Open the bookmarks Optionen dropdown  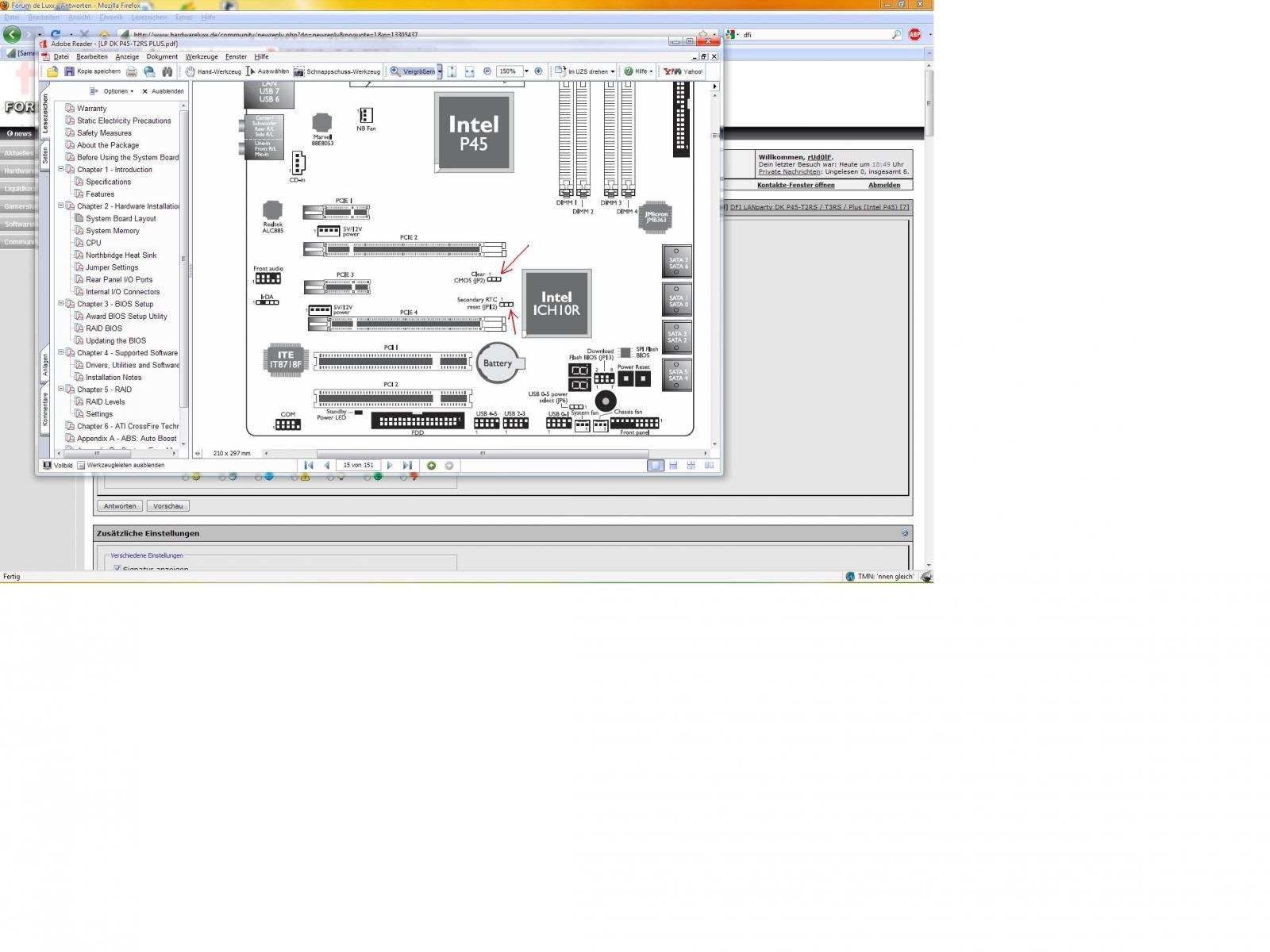pyautogui.click(x=112, y=91)
